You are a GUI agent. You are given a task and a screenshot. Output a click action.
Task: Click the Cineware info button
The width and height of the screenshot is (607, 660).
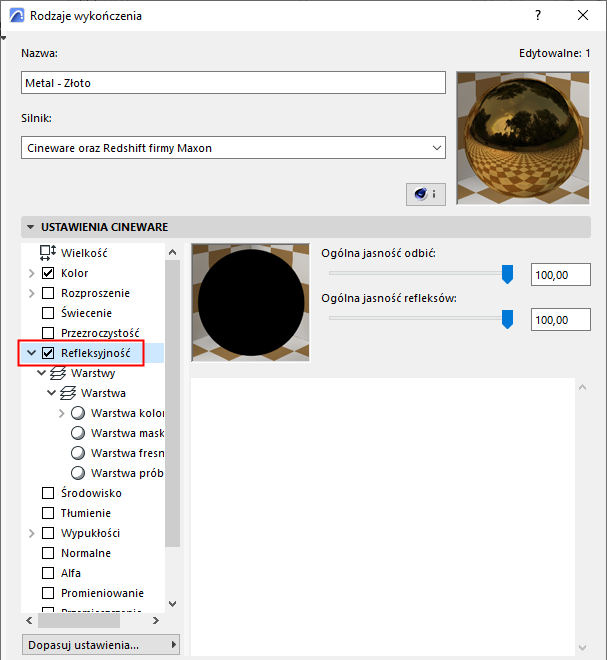click(x=426, y=194)
